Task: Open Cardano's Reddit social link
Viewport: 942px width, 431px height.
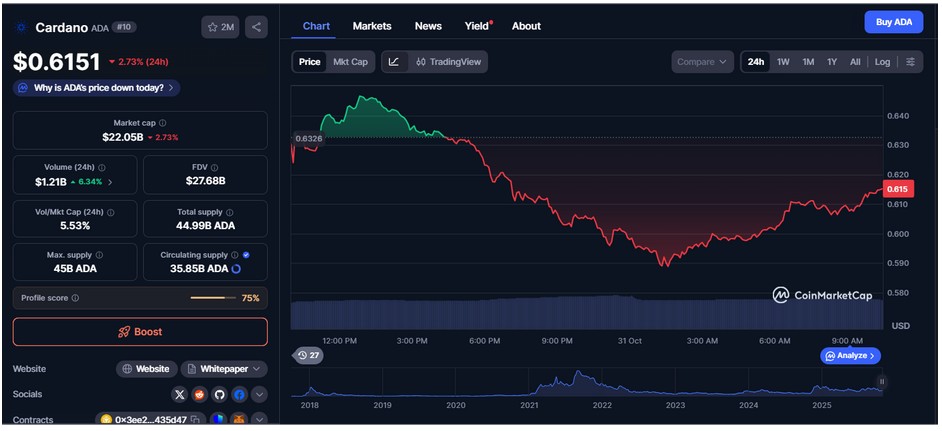Action: (200, 395)
